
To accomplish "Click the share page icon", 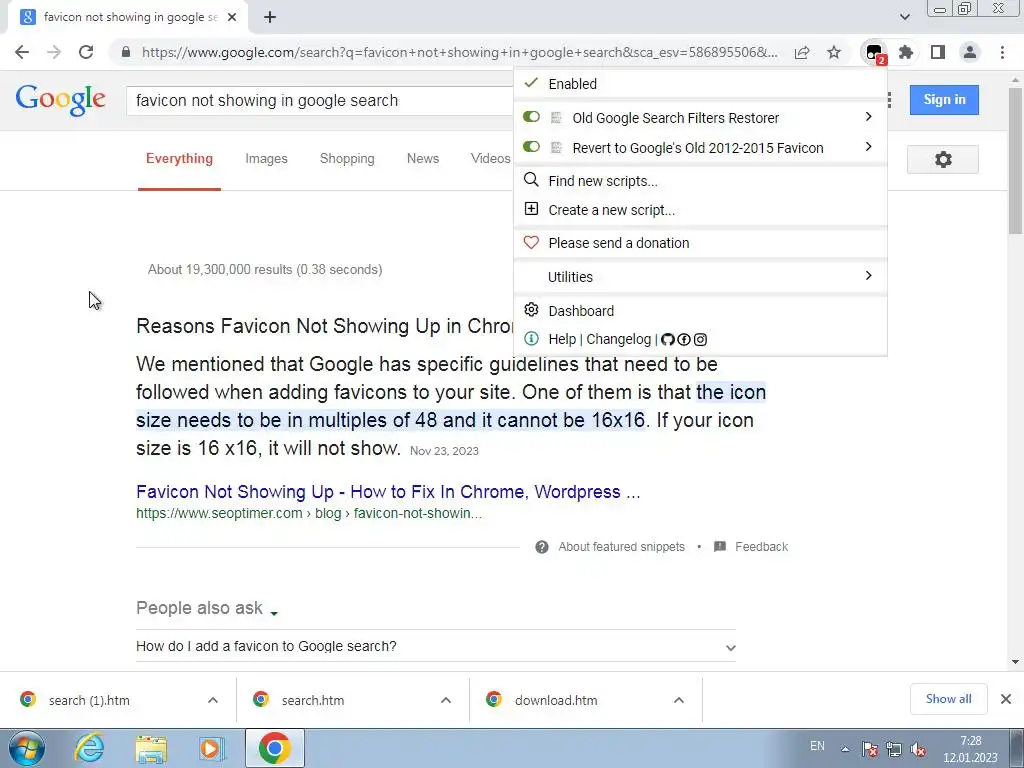I will point(802,52).
